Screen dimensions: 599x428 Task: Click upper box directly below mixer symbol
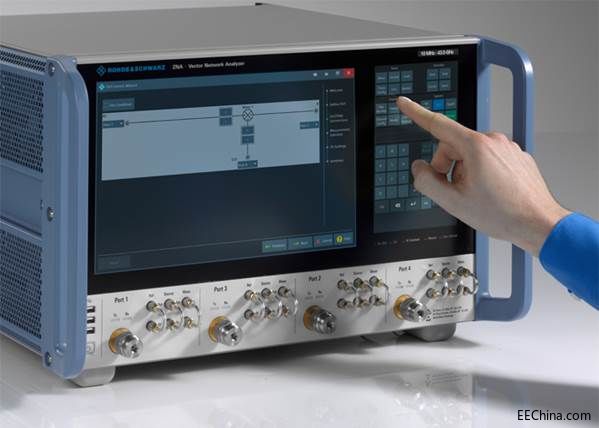point(248,130)
